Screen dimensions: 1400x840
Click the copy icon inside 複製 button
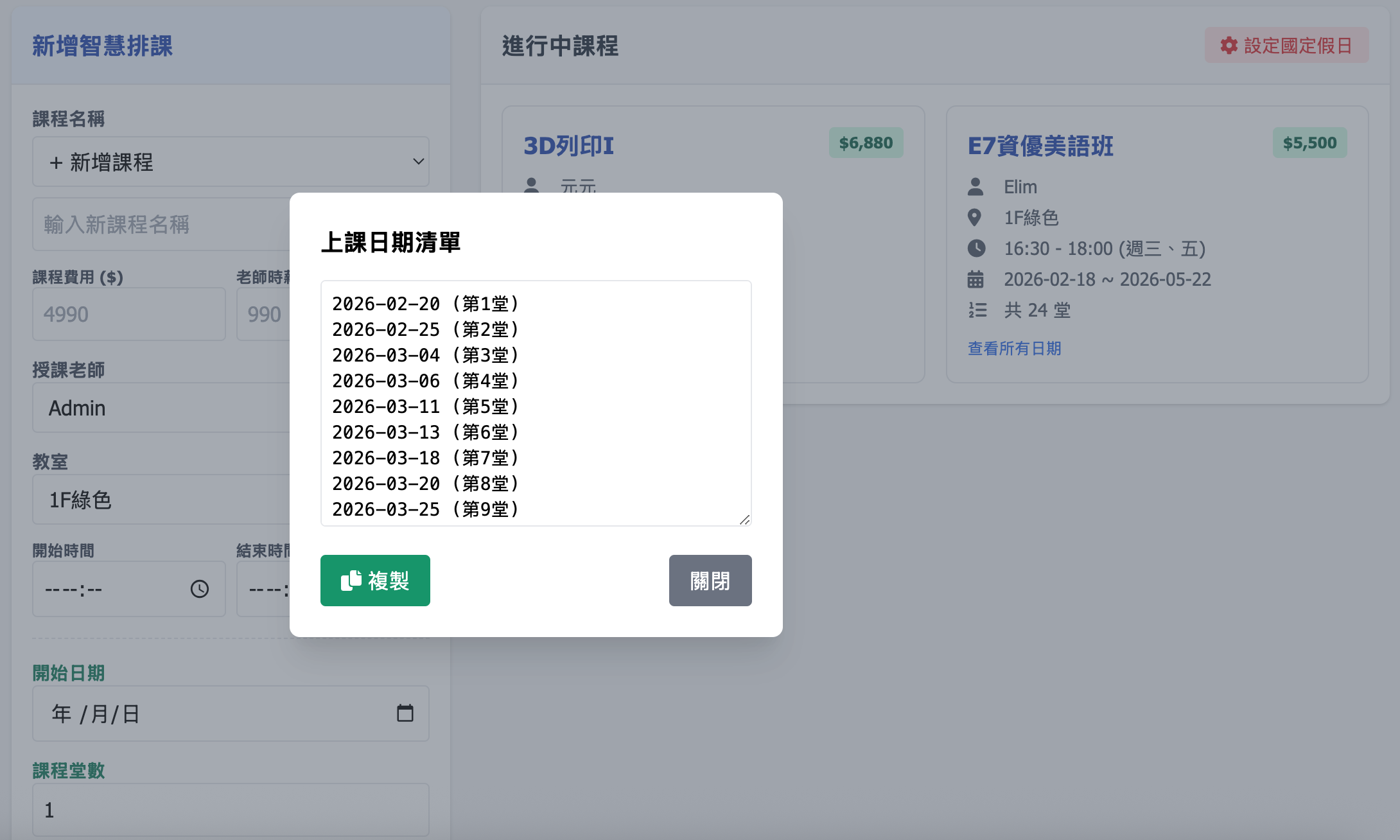[351, 580]
